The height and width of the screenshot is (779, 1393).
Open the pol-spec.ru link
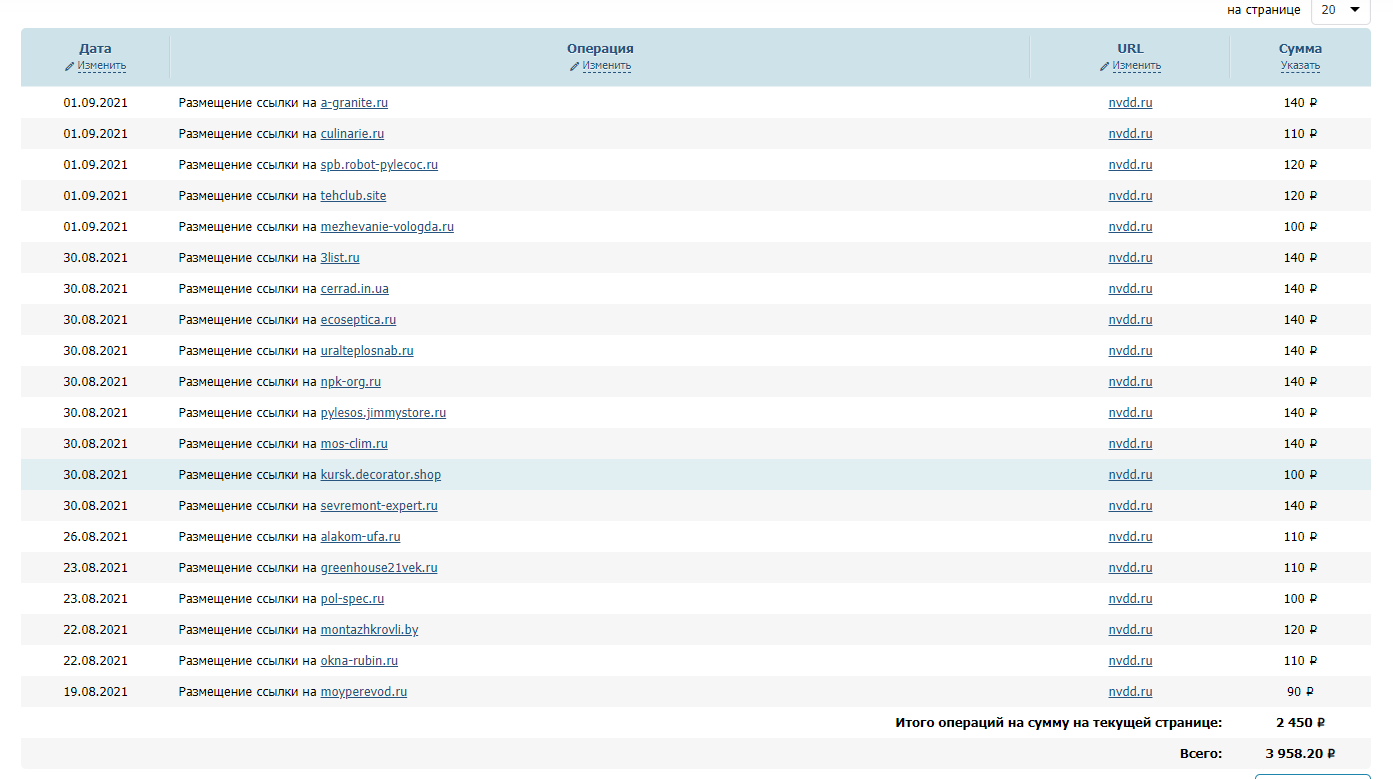click(x=352, y=599)
